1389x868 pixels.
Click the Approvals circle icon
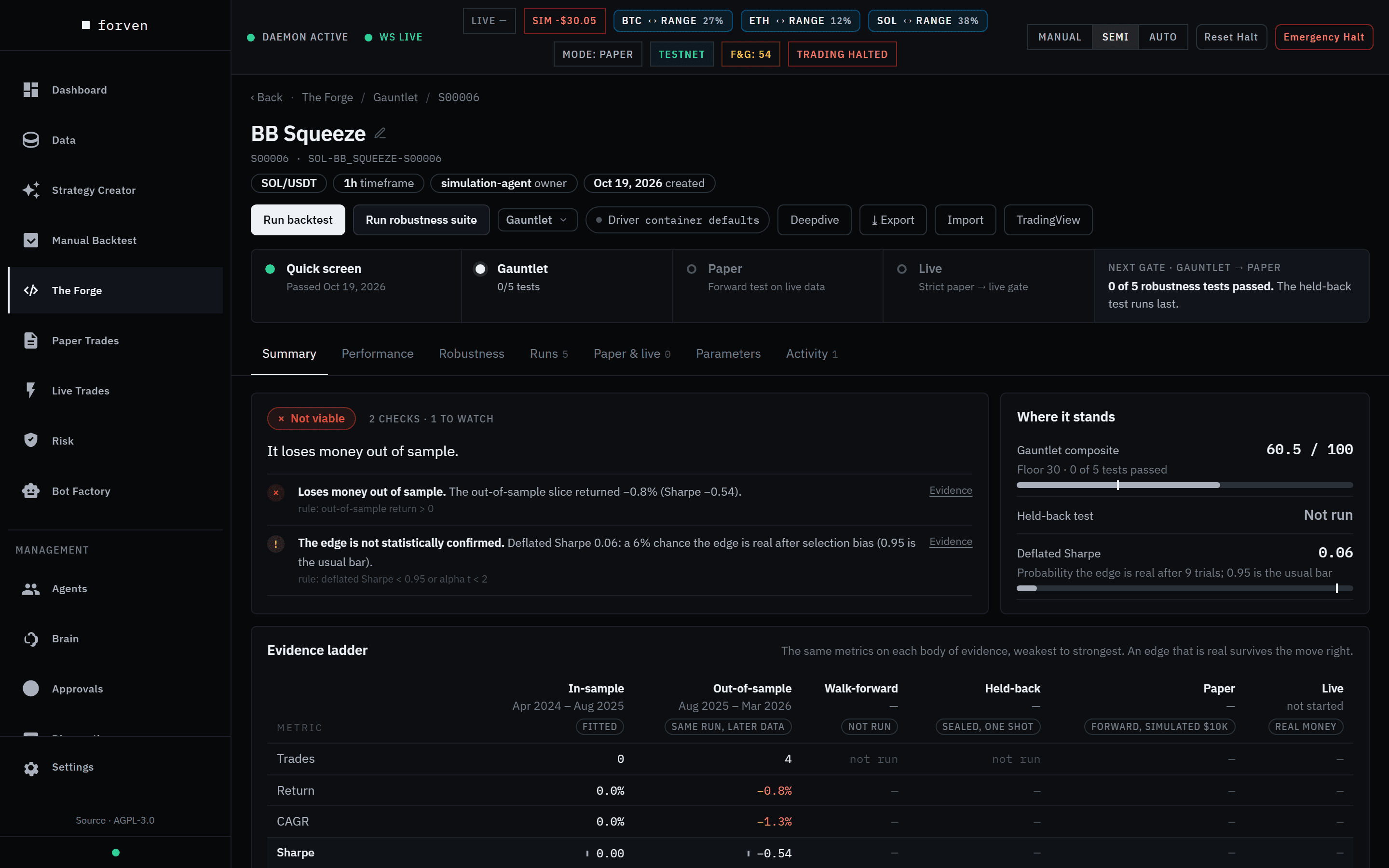point(31,688)
